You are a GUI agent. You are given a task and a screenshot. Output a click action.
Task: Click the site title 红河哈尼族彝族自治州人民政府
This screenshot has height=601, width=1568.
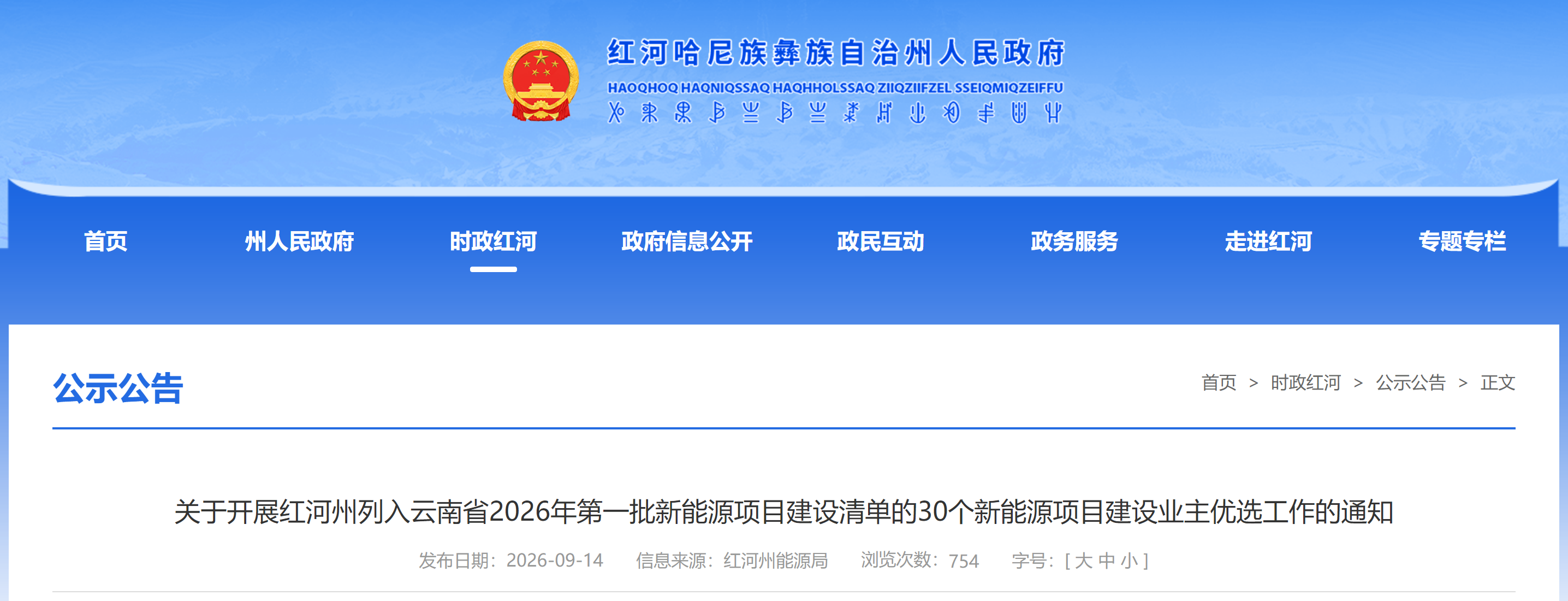(x=836, y=52)
